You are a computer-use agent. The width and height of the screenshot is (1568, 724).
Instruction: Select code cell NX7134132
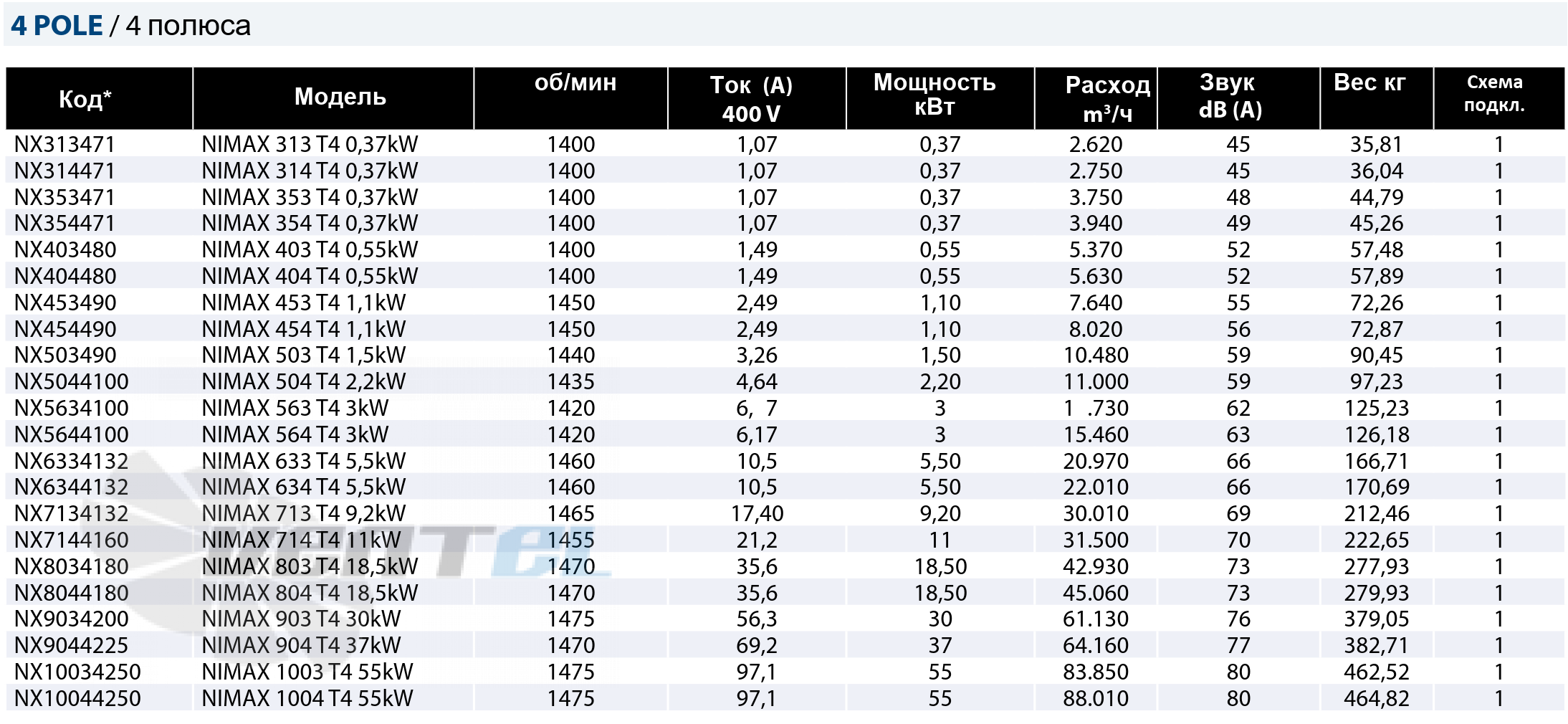pos(72,513)
